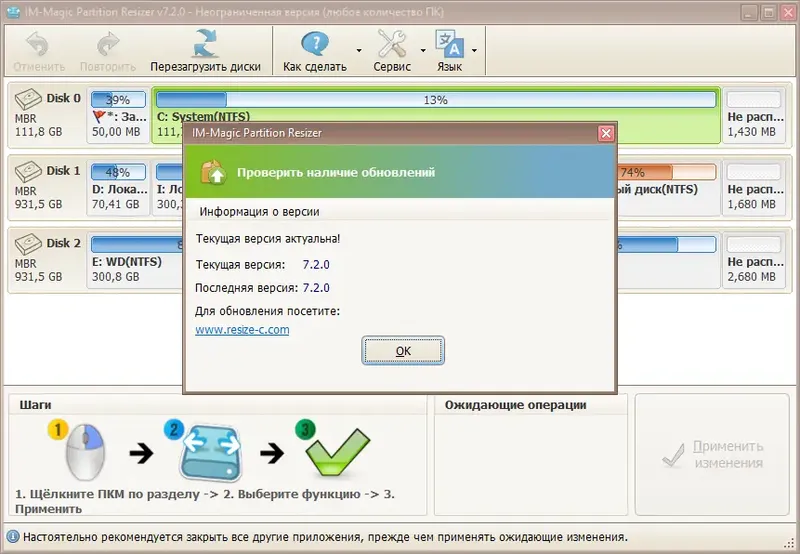Image resolution: width=800 pixels, height=554 pixels.
Task: Click the Повторить redo arrow icon
Action: coord(108,44)
